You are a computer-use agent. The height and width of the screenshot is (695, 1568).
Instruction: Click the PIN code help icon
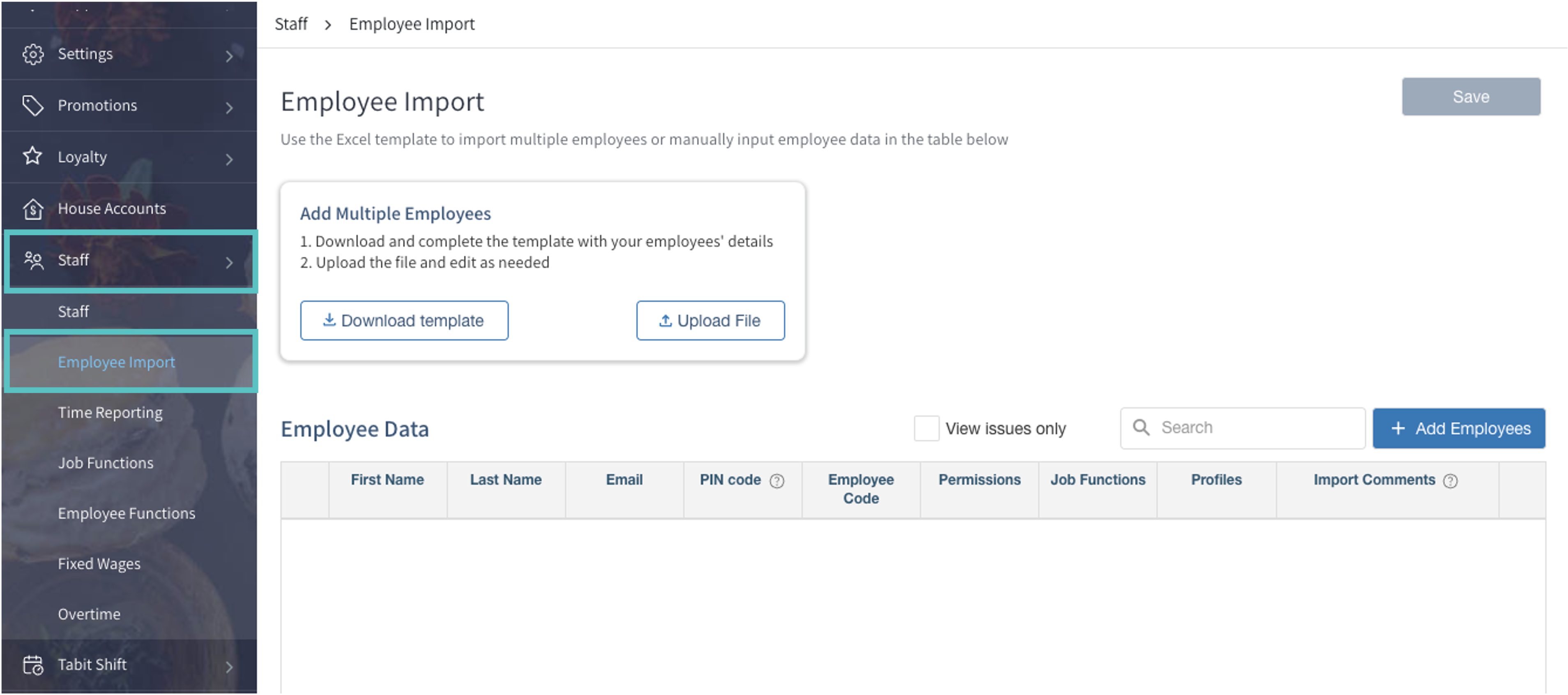[x=777, y=481]
